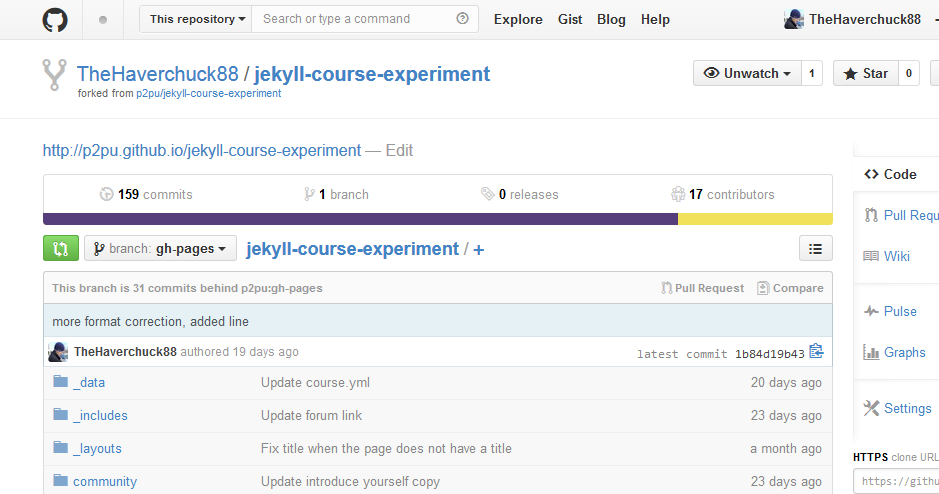Open the Wiki sidebar tab

coord(896,256)
